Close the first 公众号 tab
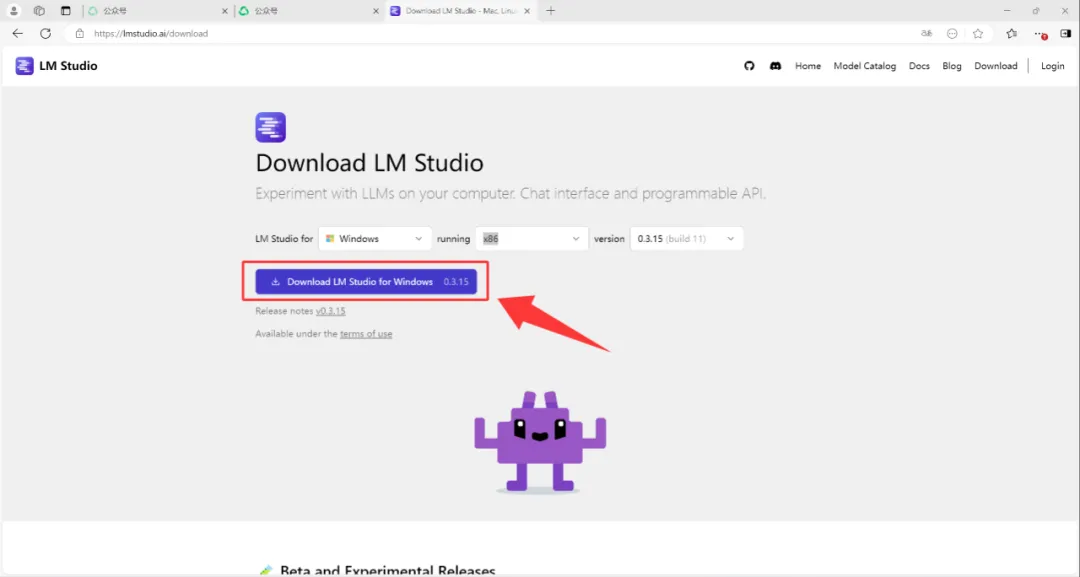 (x=225, y=11)
